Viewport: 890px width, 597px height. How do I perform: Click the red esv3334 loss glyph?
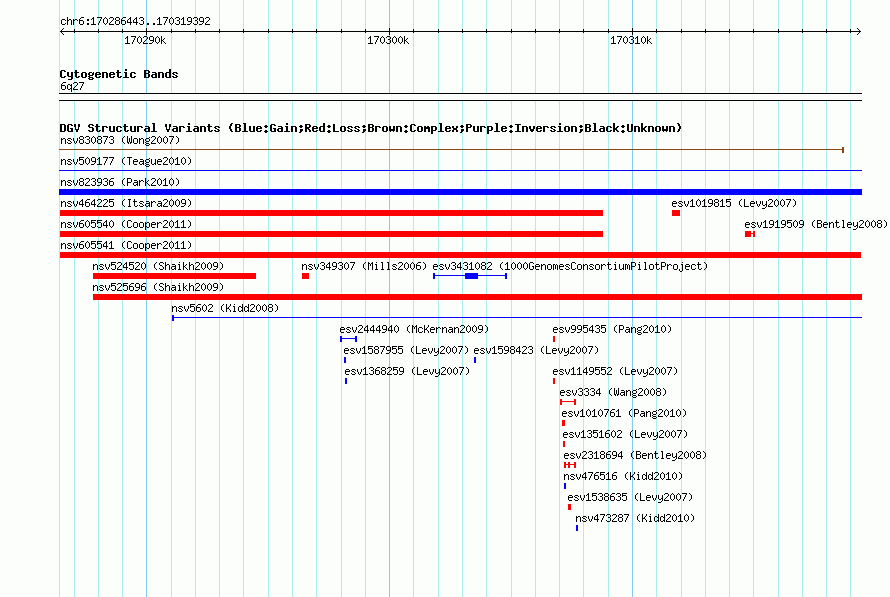(568, 402)
